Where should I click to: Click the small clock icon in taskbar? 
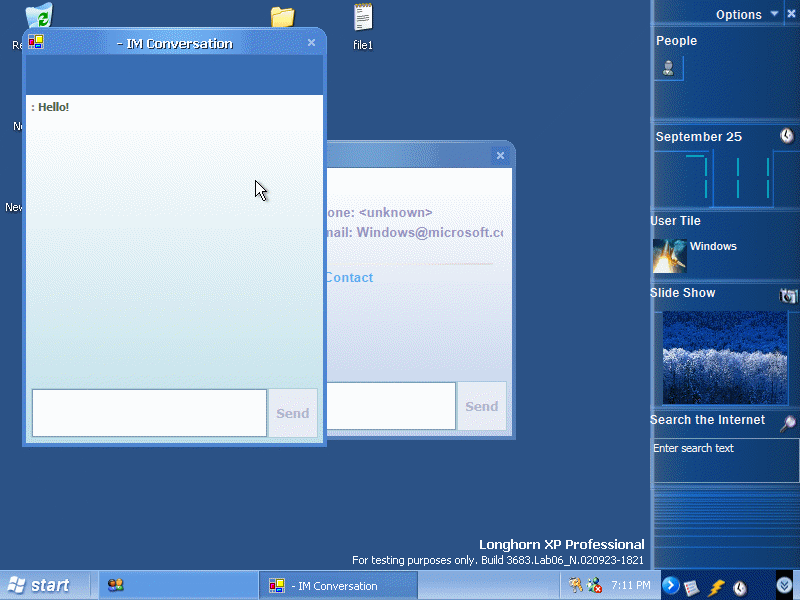[x=740, y=588]
